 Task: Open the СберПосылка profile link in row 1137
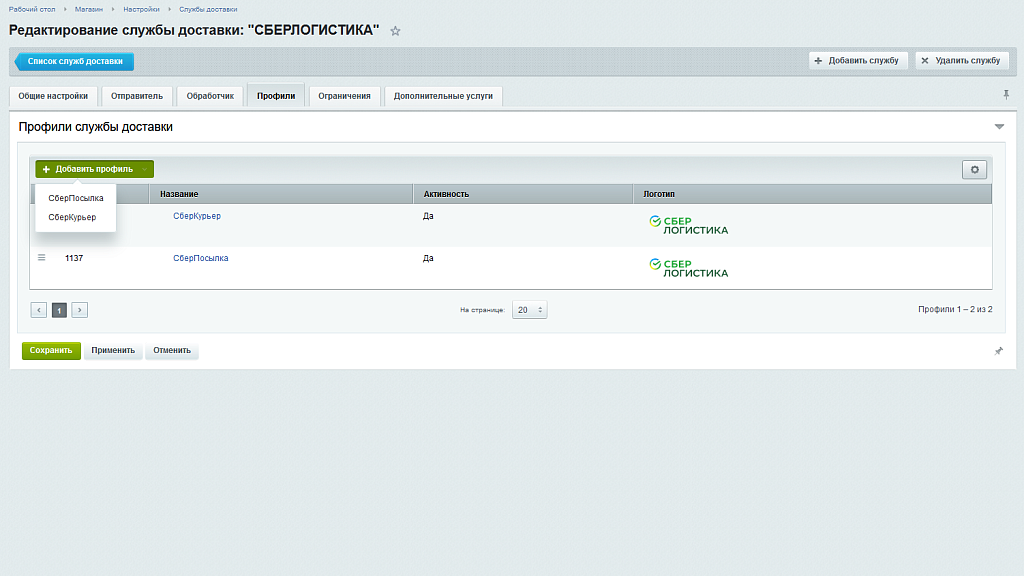tap(200, 258)
